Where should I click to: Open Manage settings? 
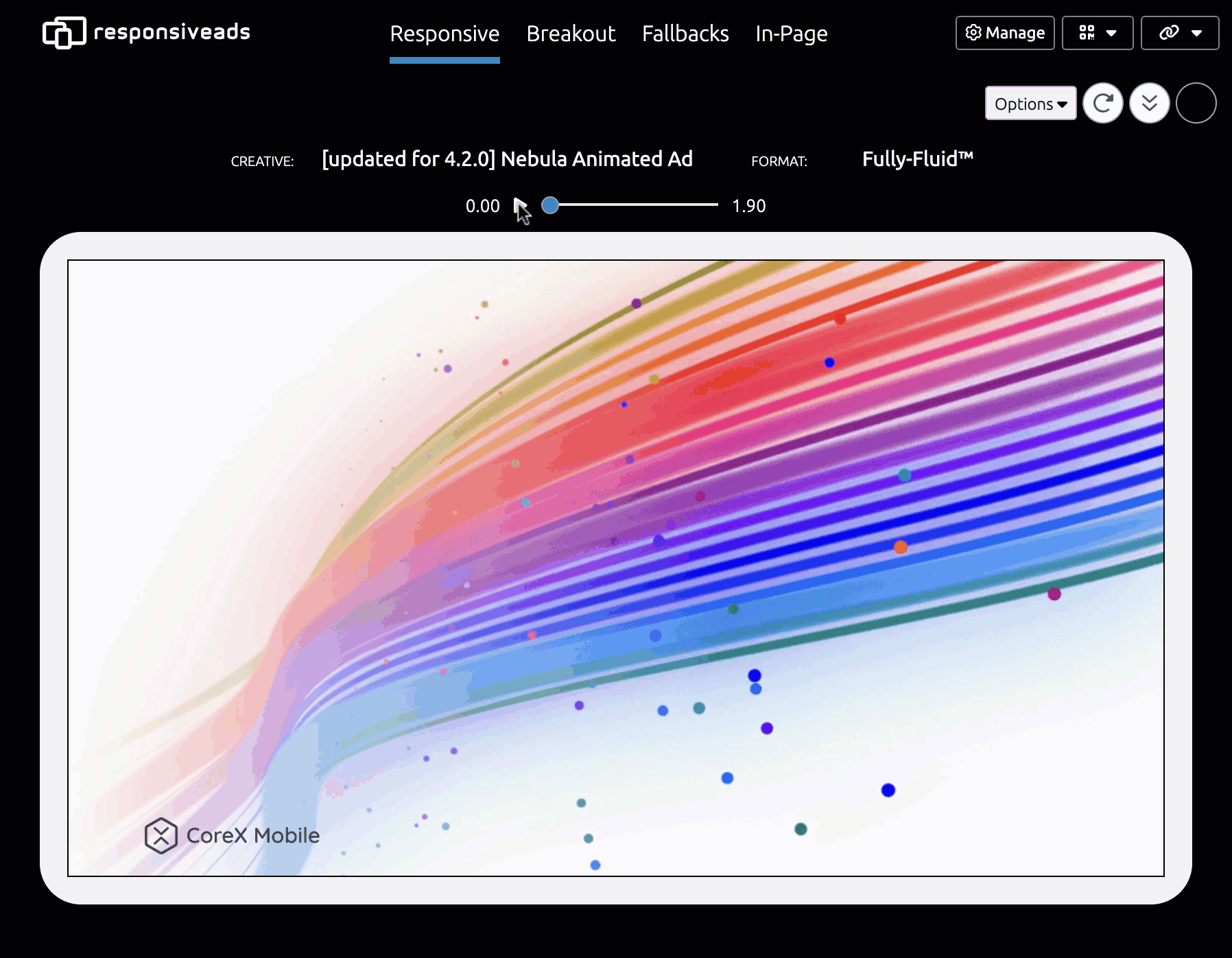pyautogui.click(x=1004, y=33)
